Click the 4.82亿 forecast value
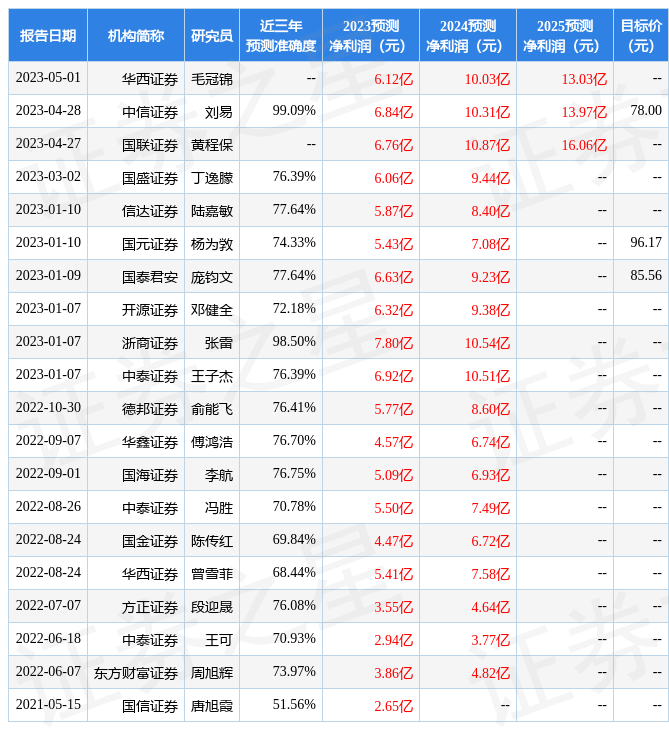The image size is (669, 730). click(491, 673)
